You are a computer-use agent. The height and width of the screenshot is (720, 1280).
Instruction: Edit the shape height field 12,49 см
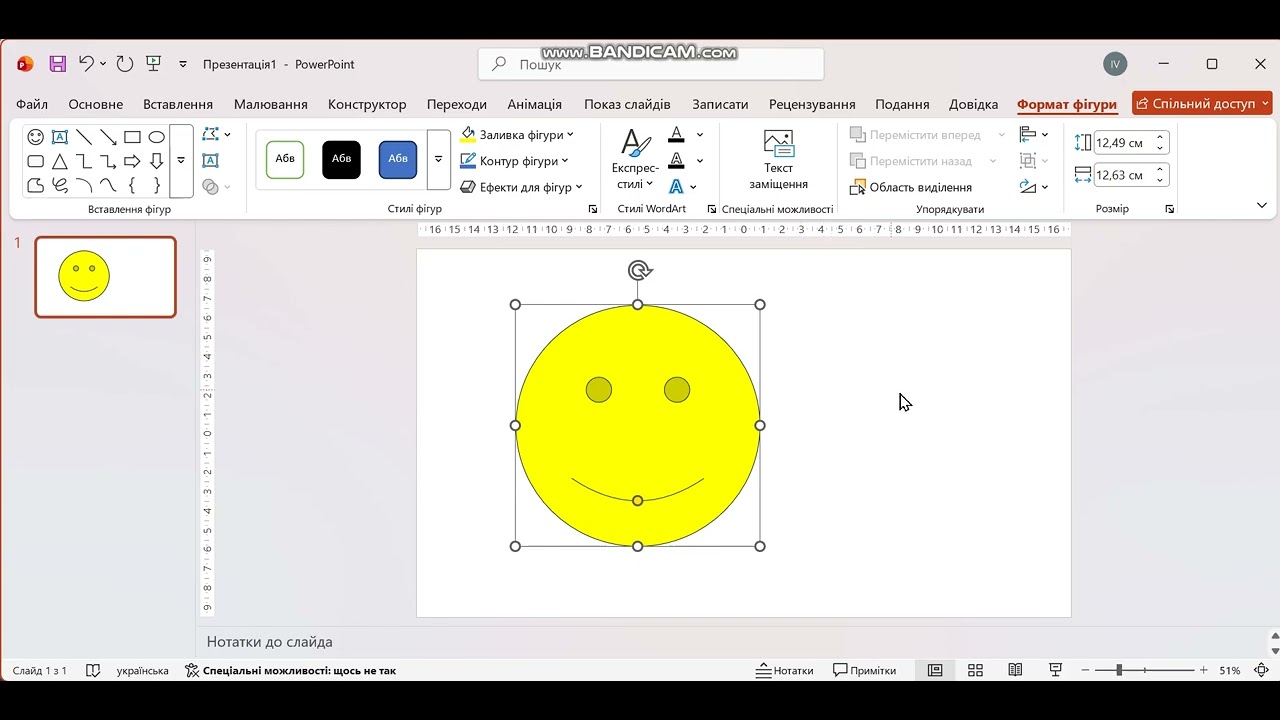click(1131, 143)
